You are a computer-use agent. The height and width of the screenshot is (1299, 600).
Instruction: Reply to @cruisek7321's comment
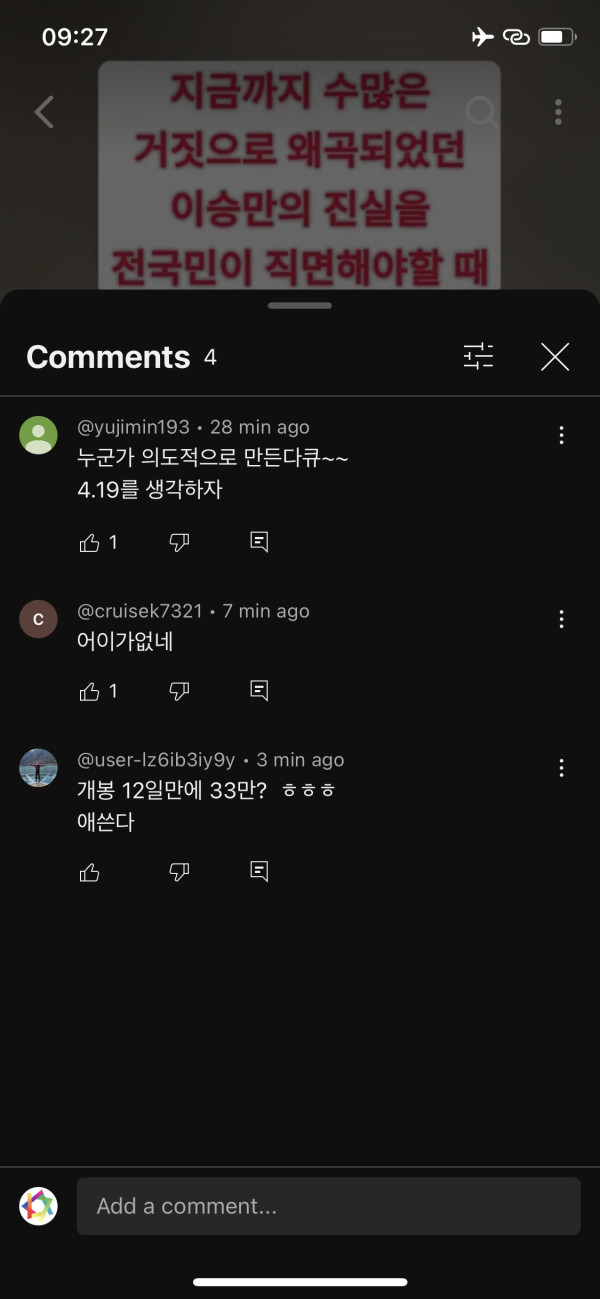click(259, 691)
